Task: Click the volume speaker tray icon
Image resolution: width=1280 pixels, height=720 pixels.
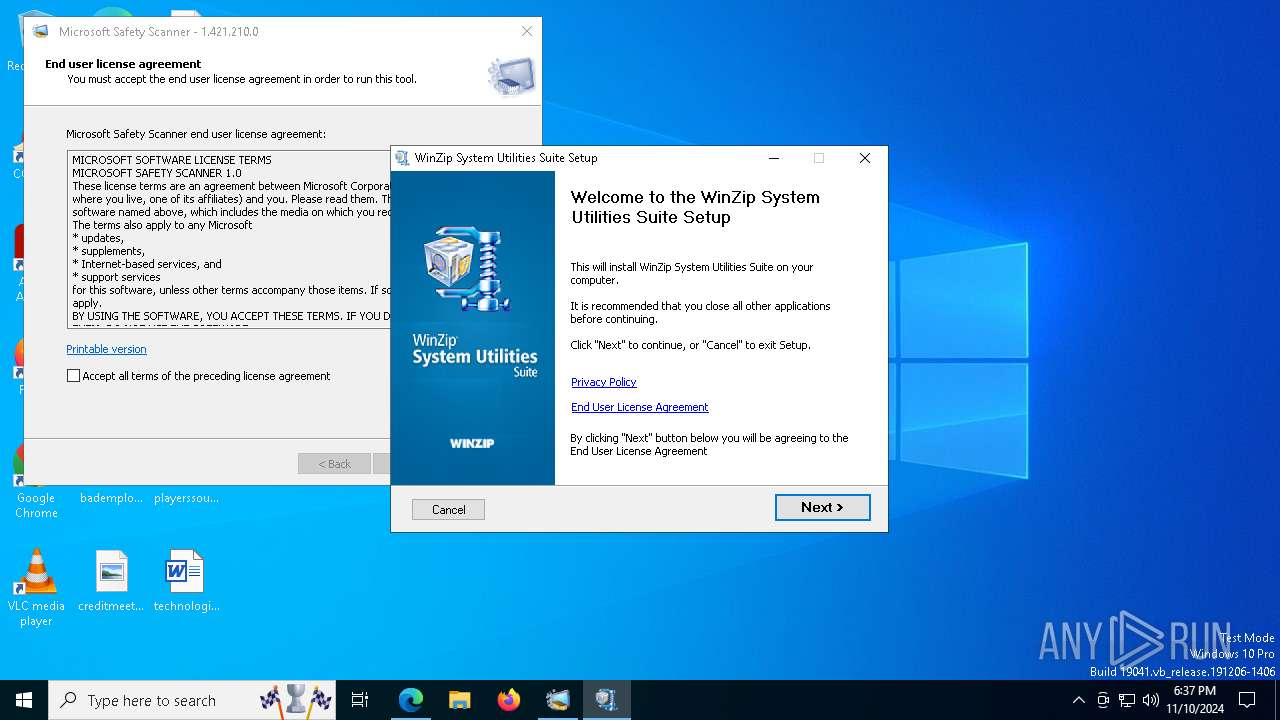Action: (1151, 700)
